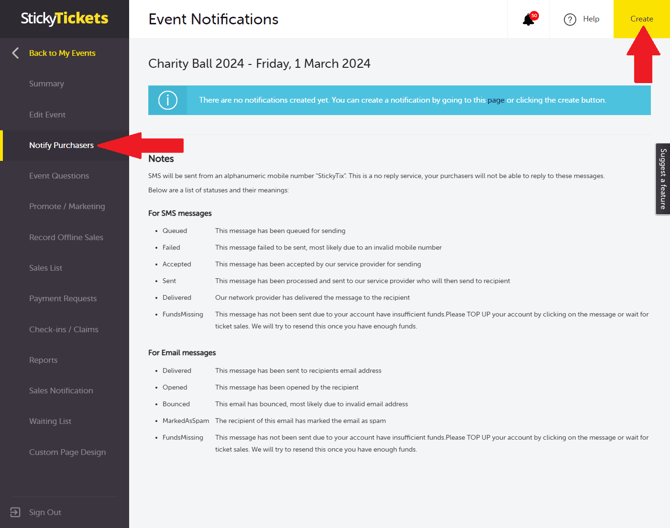Click the Sent status label
The image size is (670, 528).
[169, 281]
